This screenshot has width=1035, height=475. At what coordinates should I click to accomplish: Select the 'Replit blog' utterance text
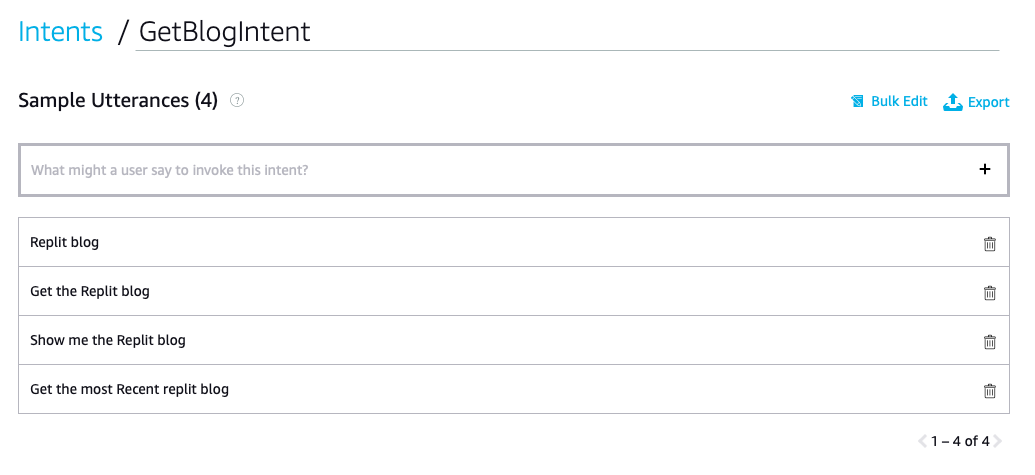coord(65,243)
